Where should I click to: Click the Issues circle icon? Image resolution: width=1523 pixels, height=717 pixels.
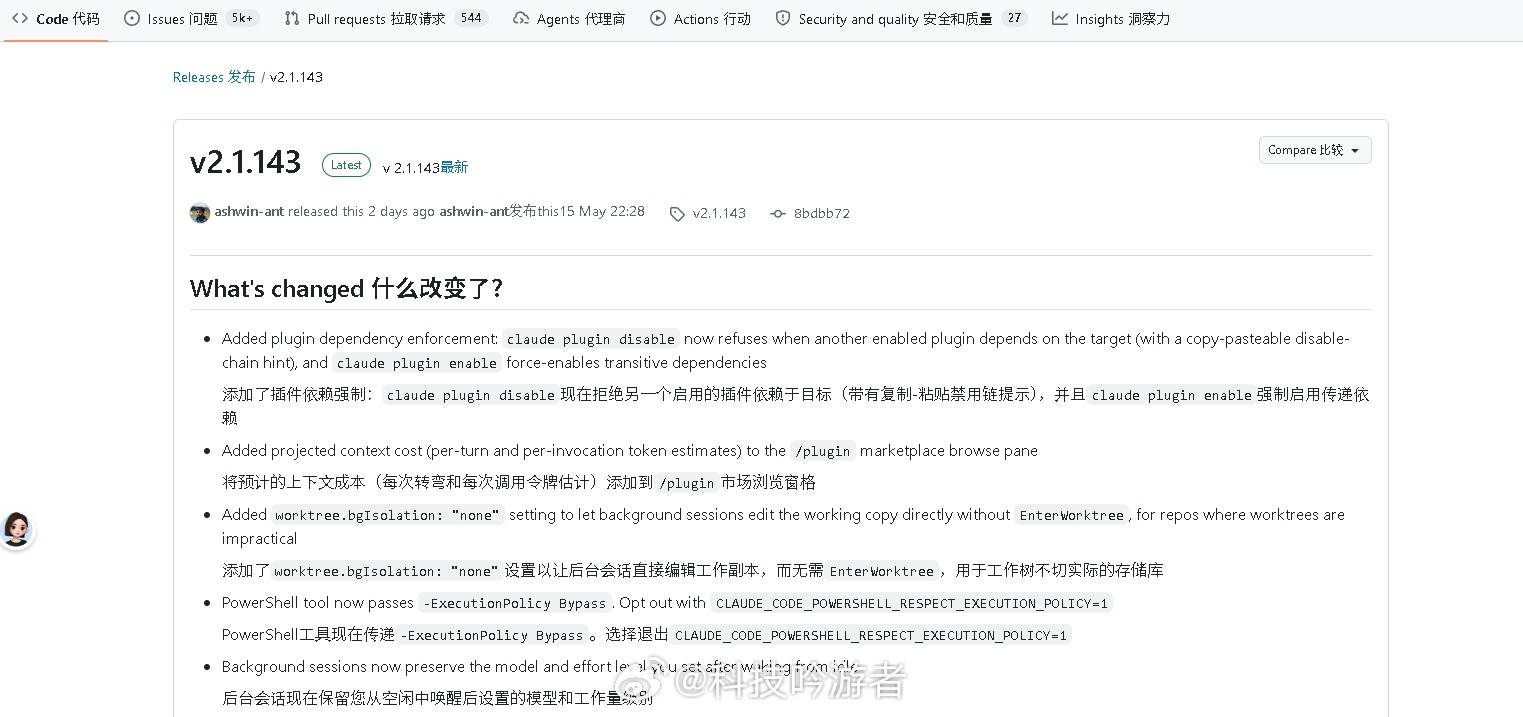coord(132,18)
